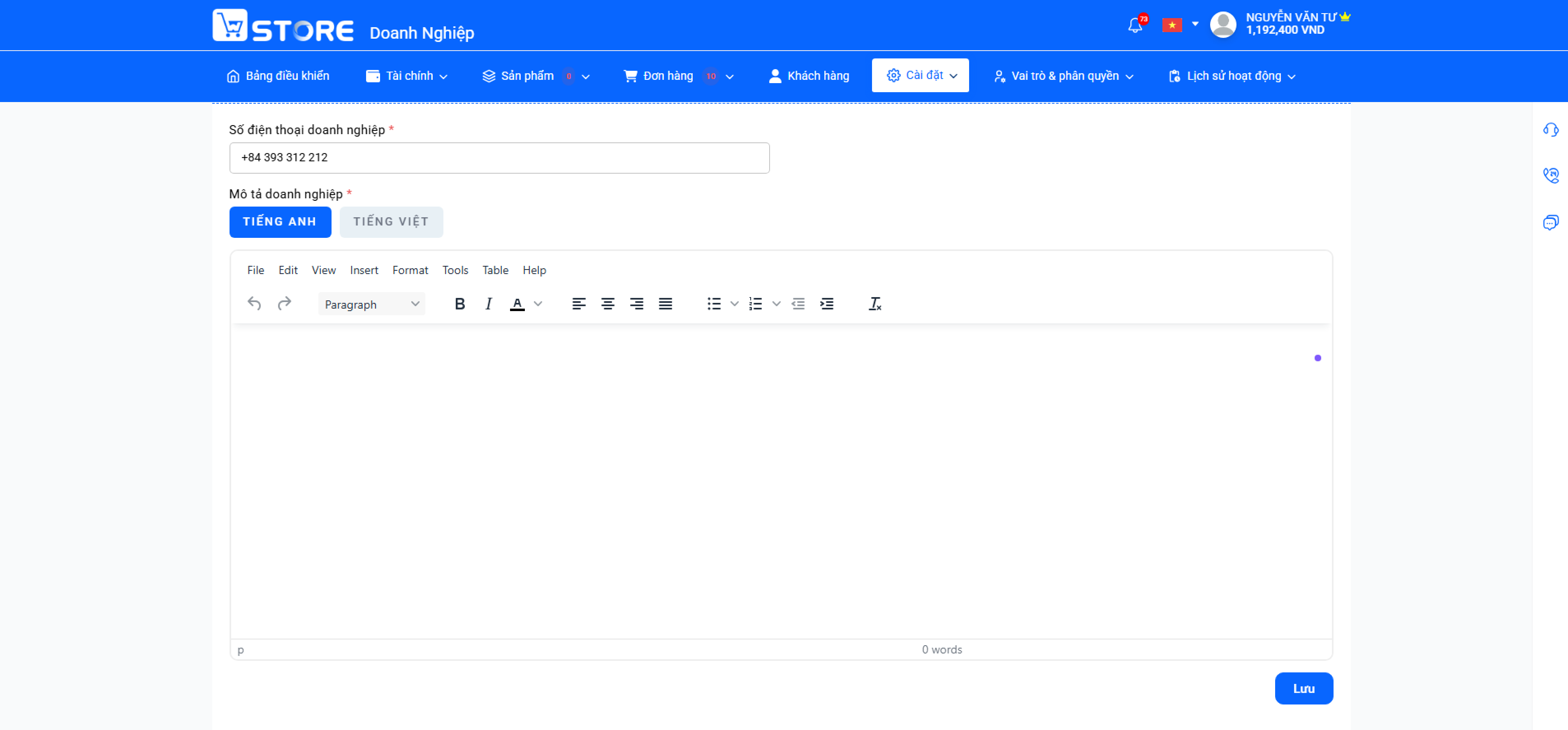Open the editor Insert menu
This screenshot has height=730, width=1568.
tap(364, 270)
